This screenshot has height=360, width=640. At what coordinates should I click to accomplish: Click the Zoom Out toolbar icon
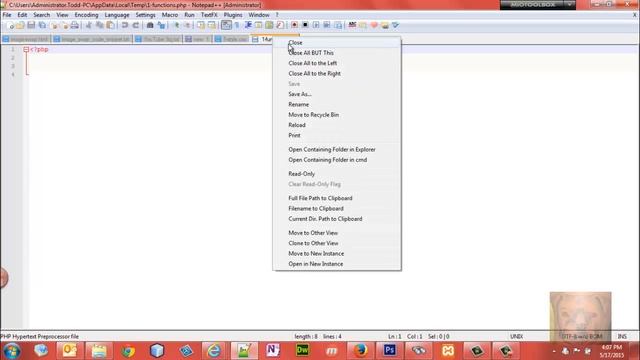[x=187, y=25]
